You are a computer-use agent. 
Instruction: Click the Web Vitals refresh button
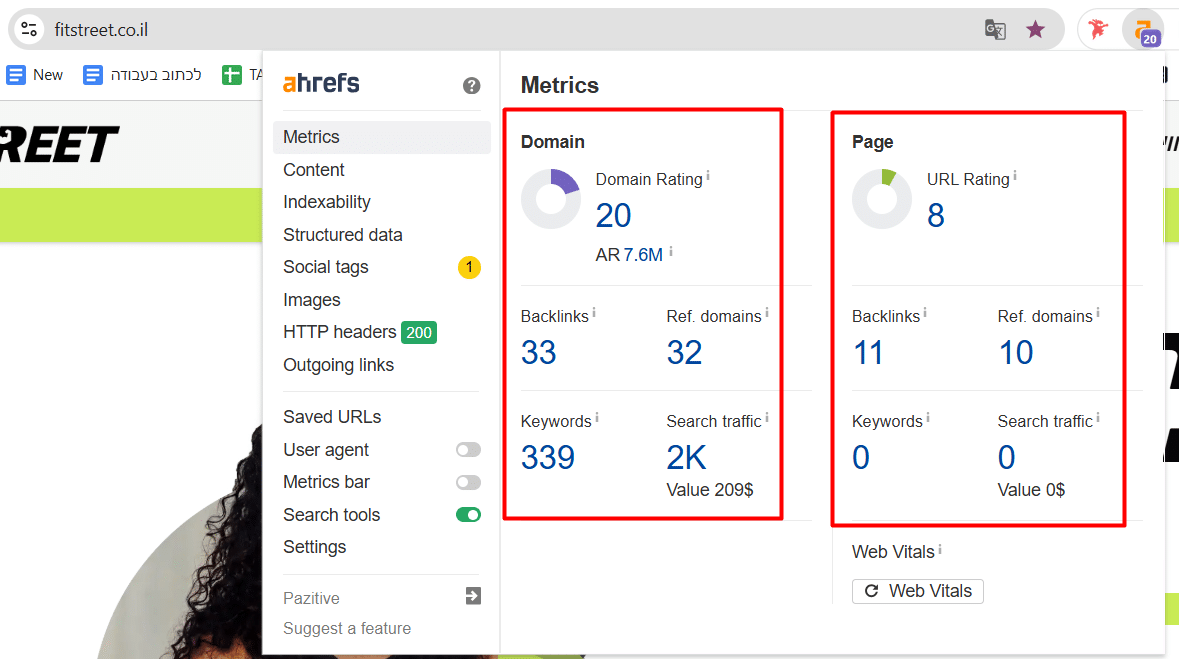click(917, 591)
